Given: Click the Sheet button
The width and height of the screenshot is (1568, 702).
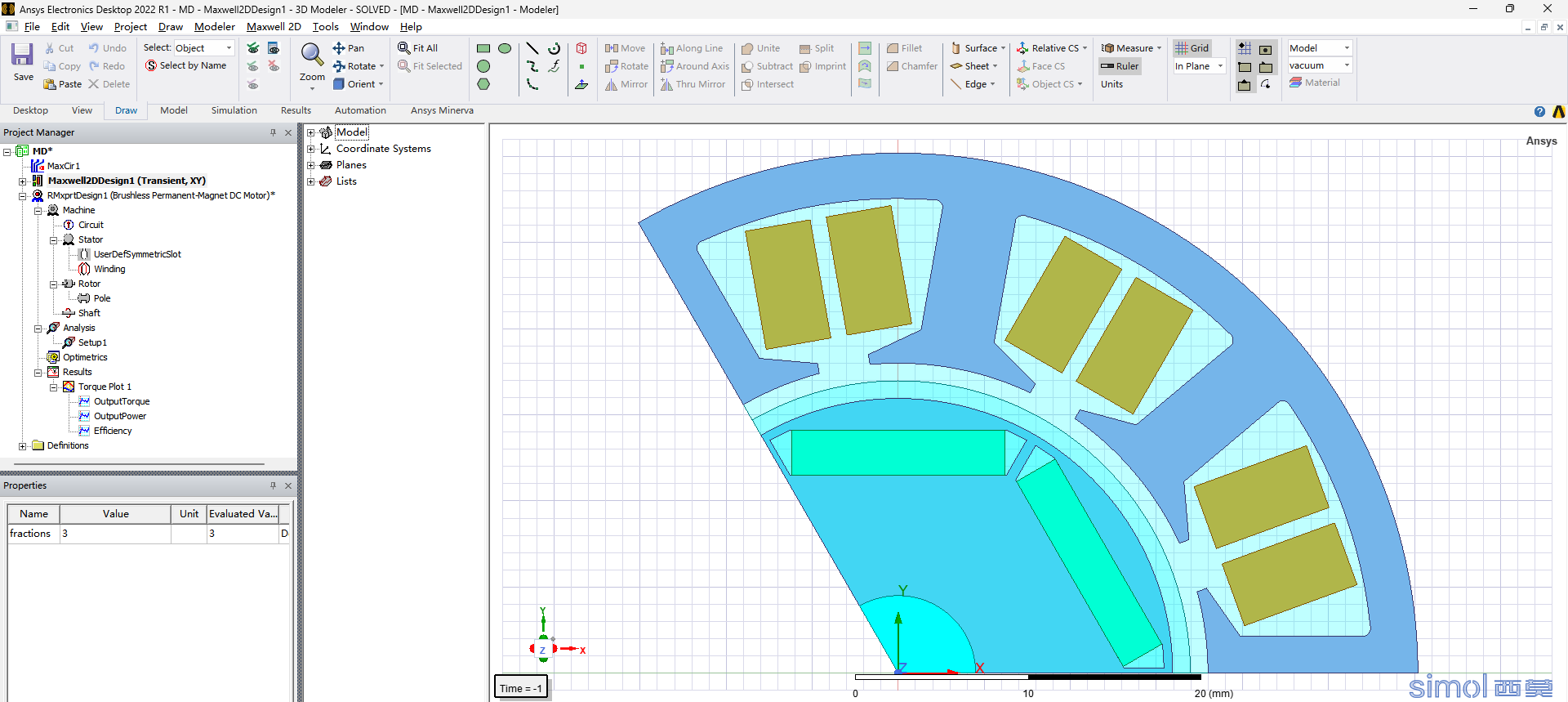Looking at the screenshot, I should click(973, 66).
